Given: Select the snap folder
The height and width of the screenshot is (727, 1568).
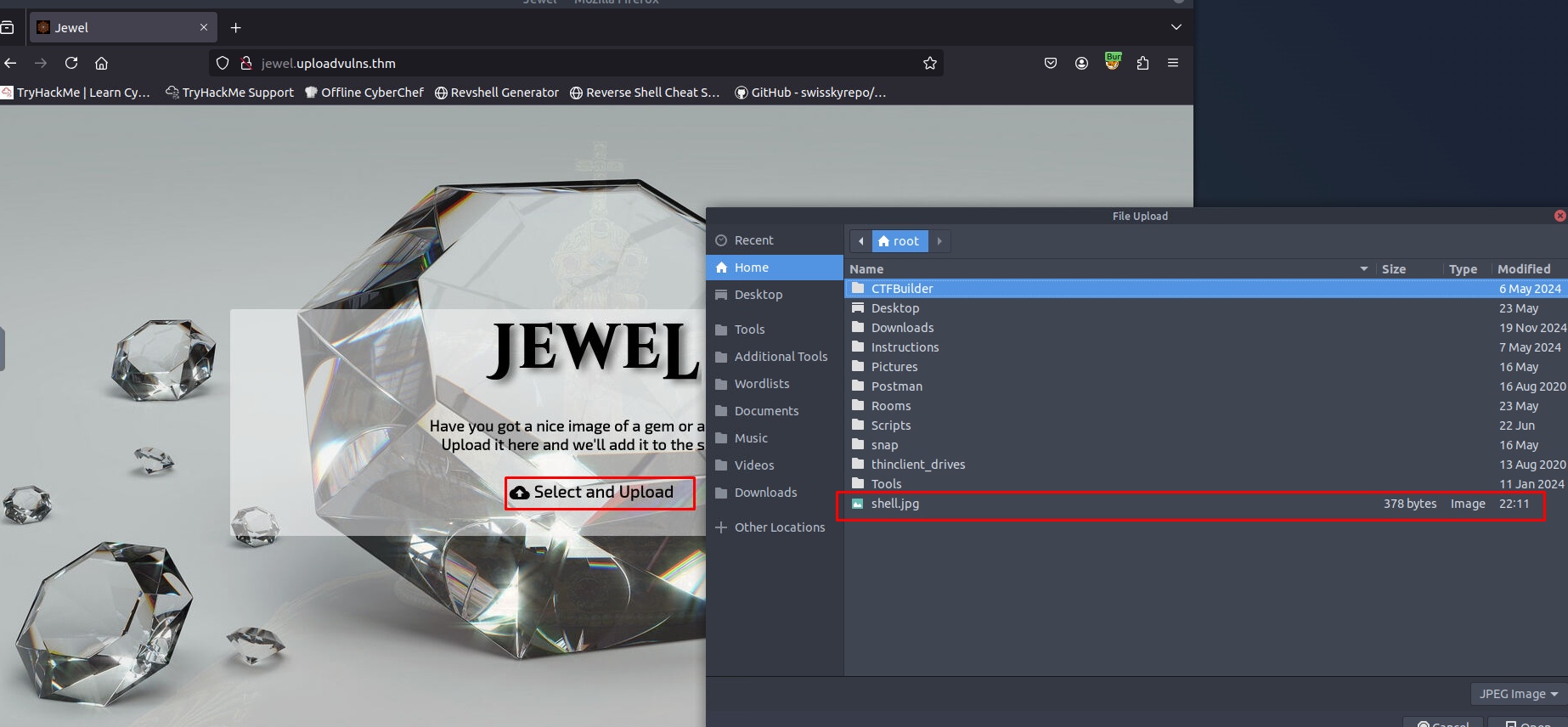Looking at the screenshot, I should (x=1206, y=445).
